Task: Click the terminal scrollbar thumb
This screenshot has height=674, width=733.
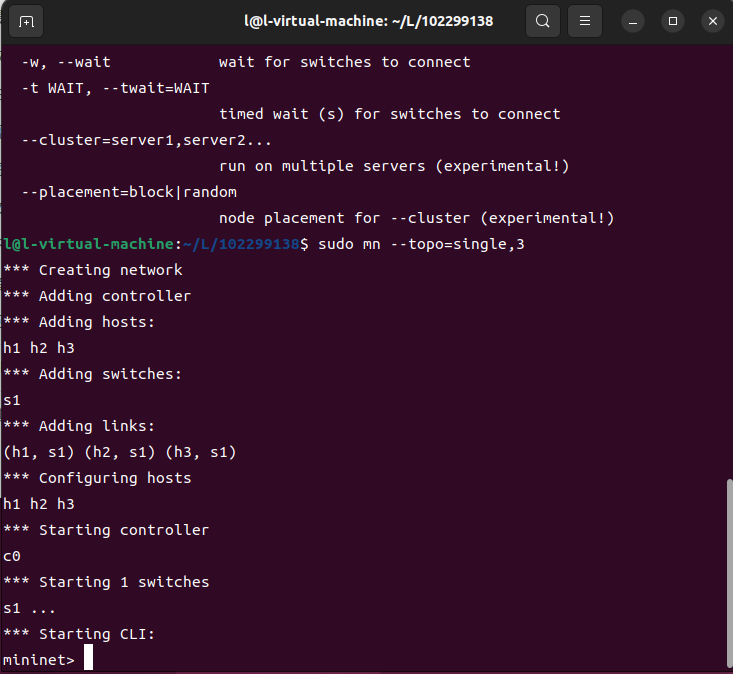Action: click(729, 574)
